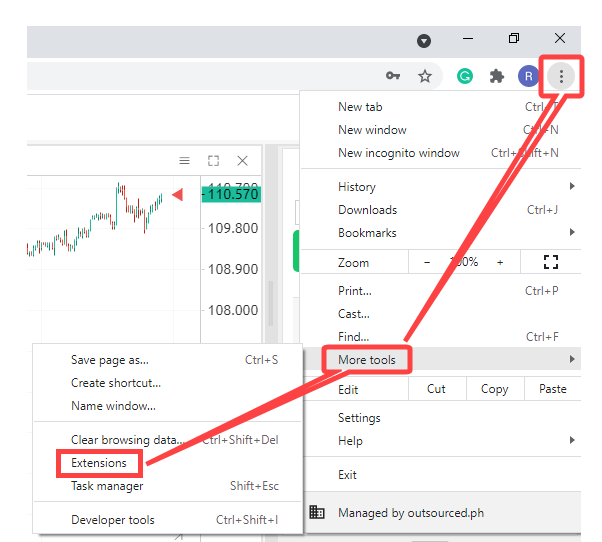
Task: Expand the Help submenu
Action: pos(440,440)
